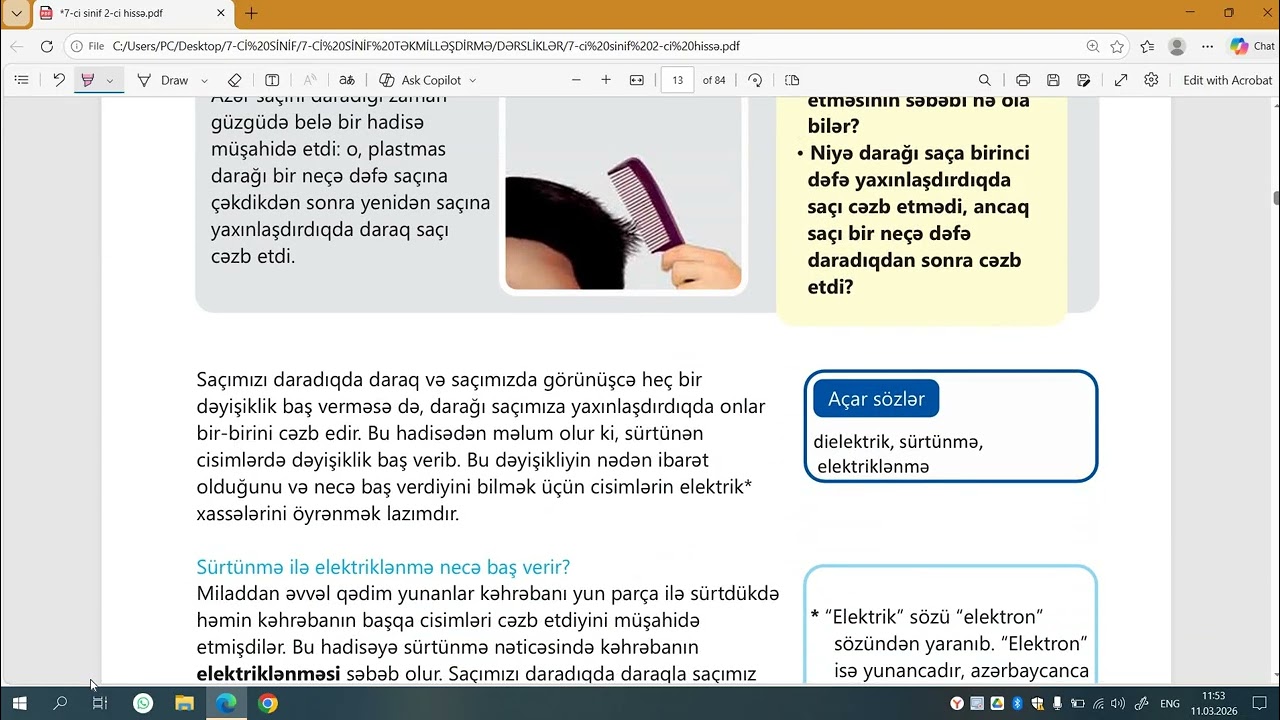Image resolution: width=1280 pixels, height=720 pixels.
Task: Open Task View on taskbar
Action: 100,703
